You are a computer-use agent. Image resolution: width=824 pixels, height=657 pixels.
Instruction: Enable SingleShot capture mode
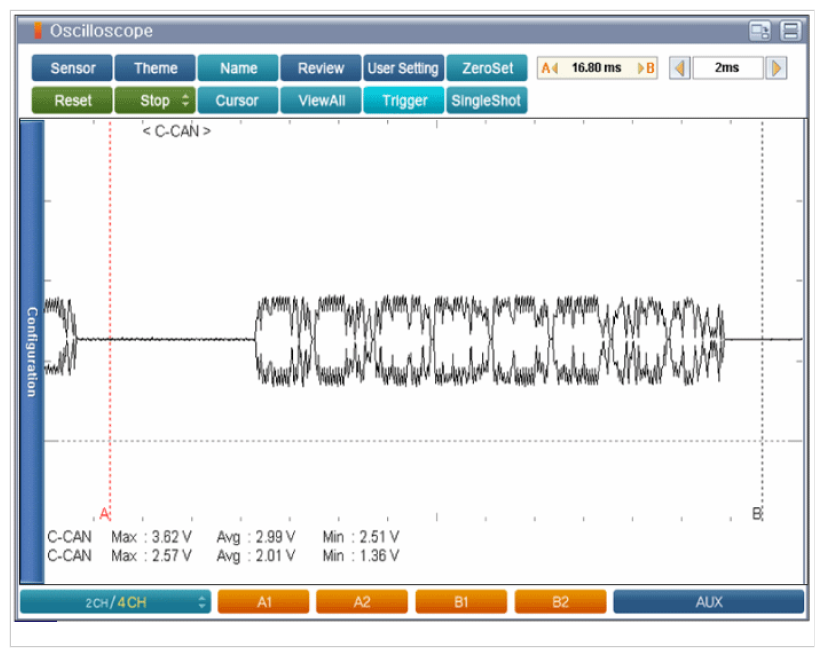point(487,100)
